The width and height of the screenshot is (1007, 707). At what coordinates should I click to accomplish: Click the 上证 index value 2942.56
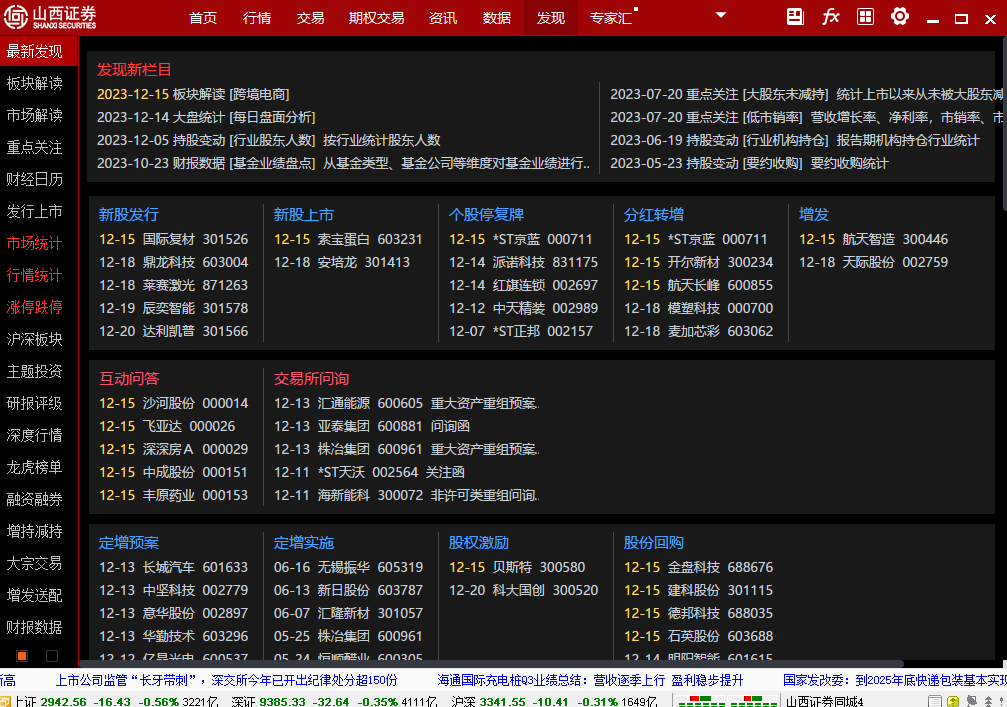click(63, 702)
